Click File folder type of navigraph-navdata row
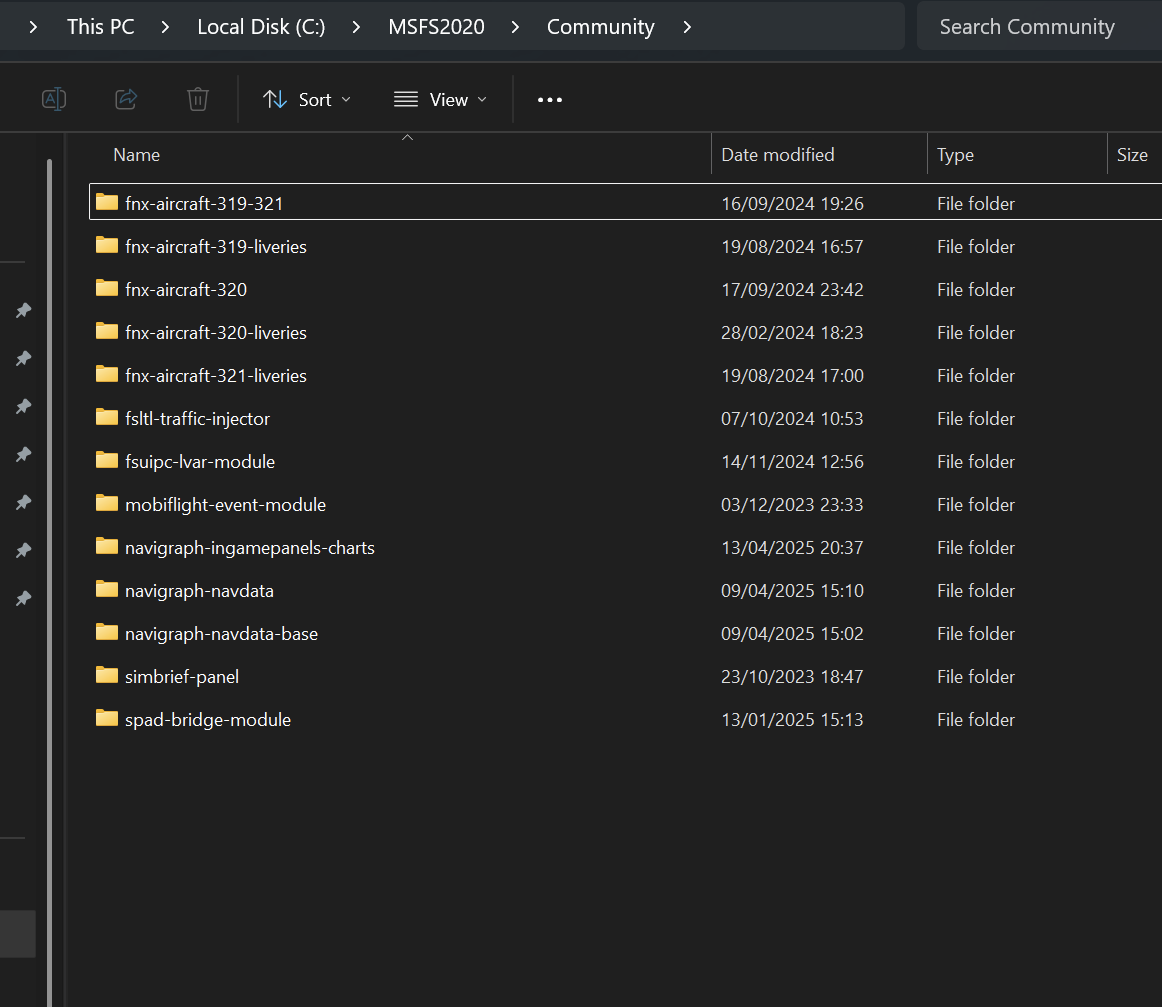 [x=975, y=591]
